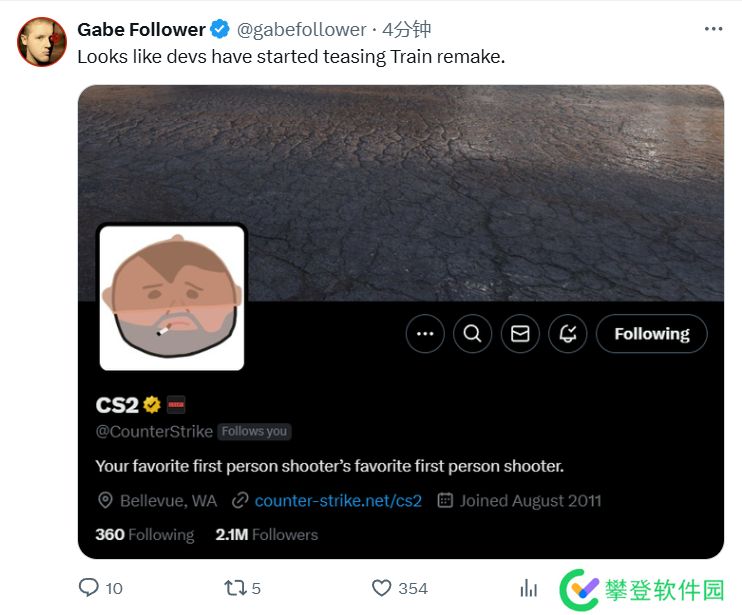742x615 pixels.
Task: Open the three-dot menu on the CS2 profile
Action: [x=425, y=334]
